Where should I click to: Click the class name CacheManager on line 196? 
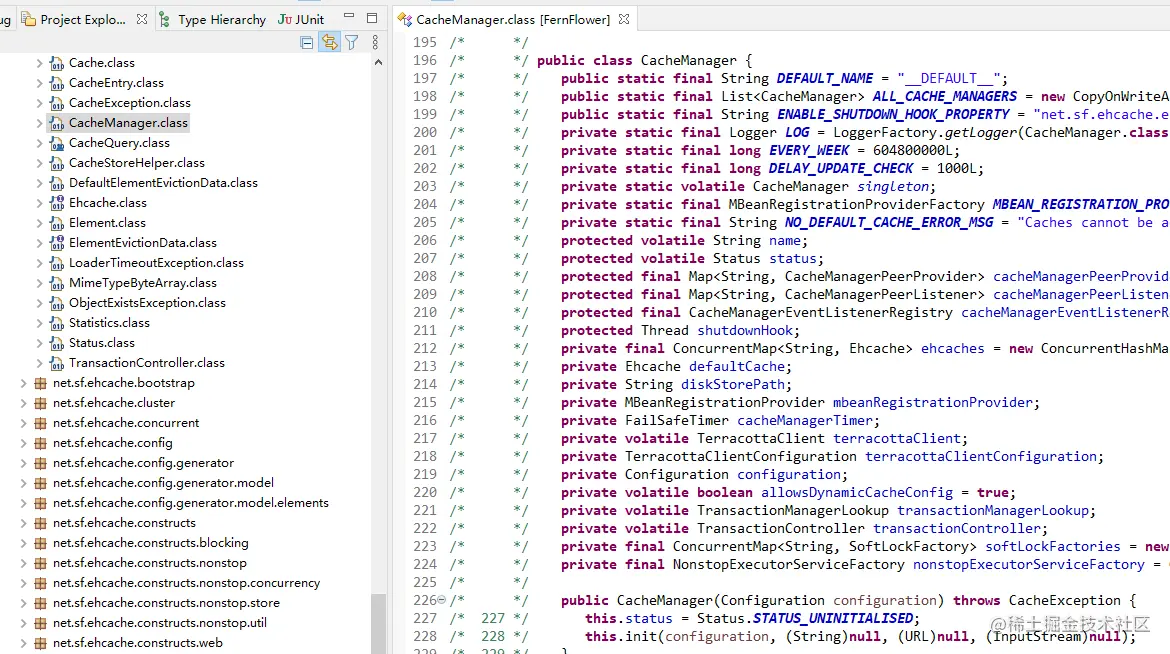coord(689,60)
